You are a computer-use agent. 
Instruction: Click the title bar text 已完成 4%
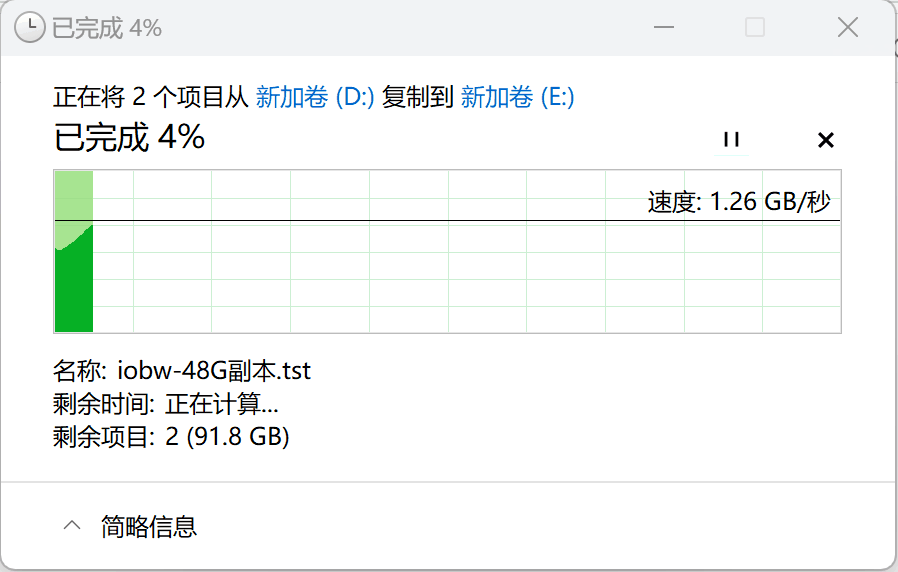107,27
